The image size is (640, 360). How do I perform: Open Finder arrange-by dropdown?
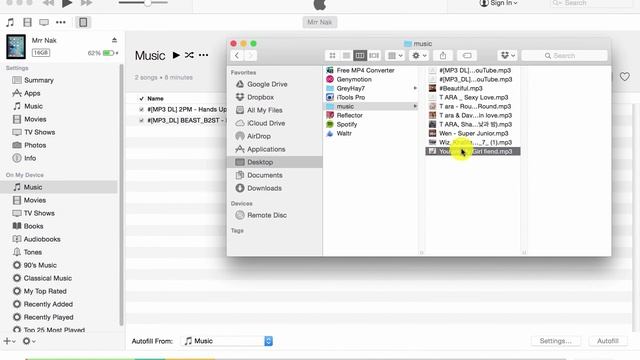(x=395, y=56)
